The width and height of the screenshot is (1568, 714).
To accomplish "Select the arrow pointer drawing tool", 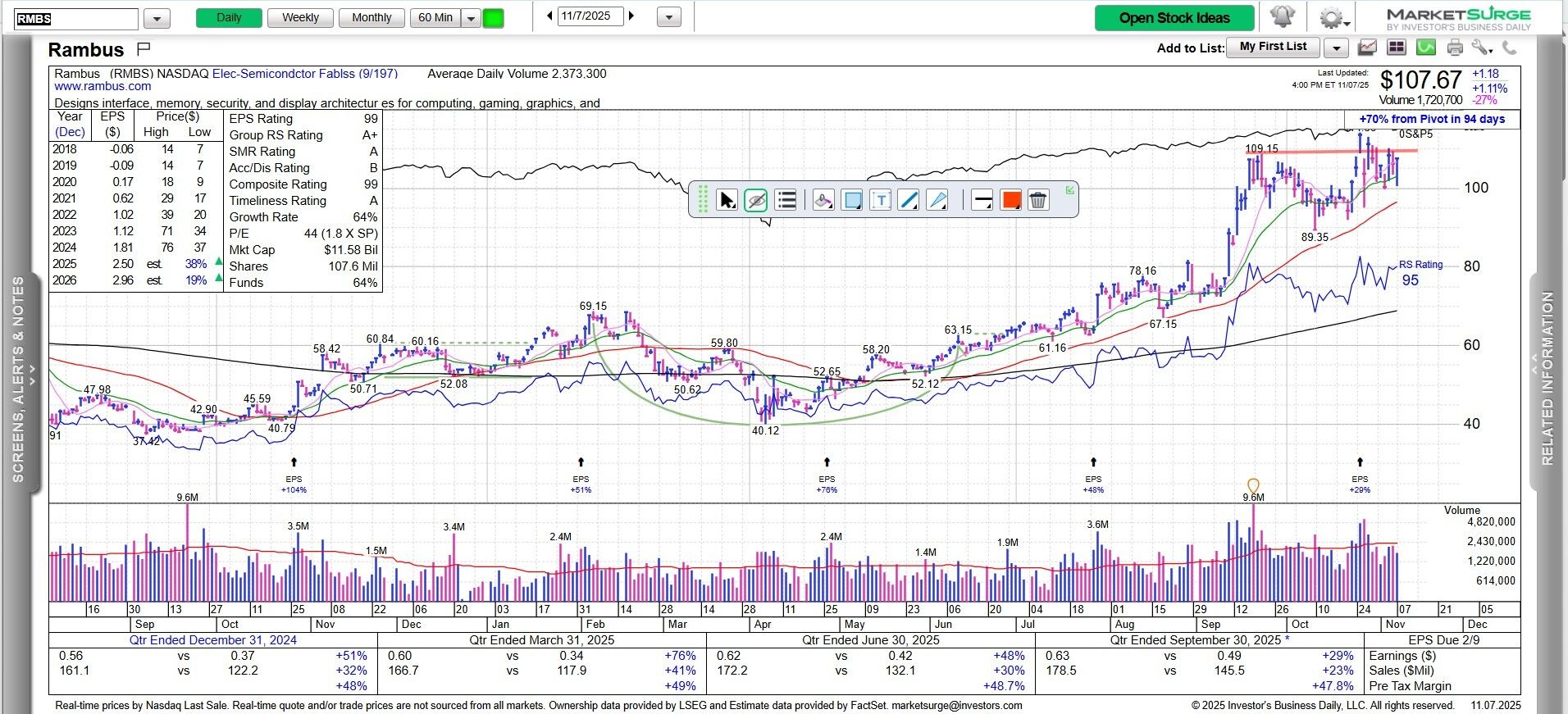I will (x=727, y=200).
